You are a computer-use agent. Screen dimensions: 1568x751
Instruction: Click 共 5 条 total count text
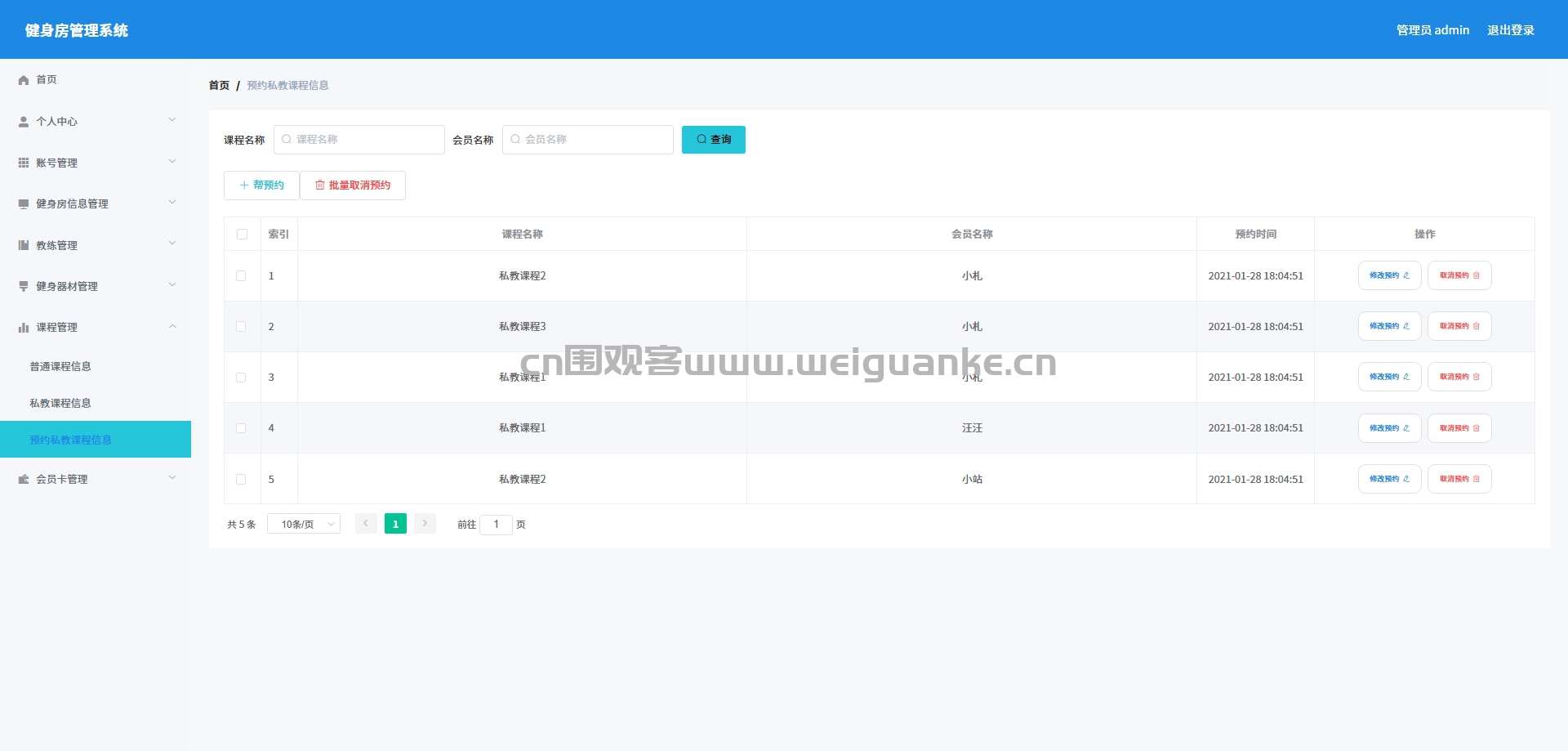click(241, 525)
